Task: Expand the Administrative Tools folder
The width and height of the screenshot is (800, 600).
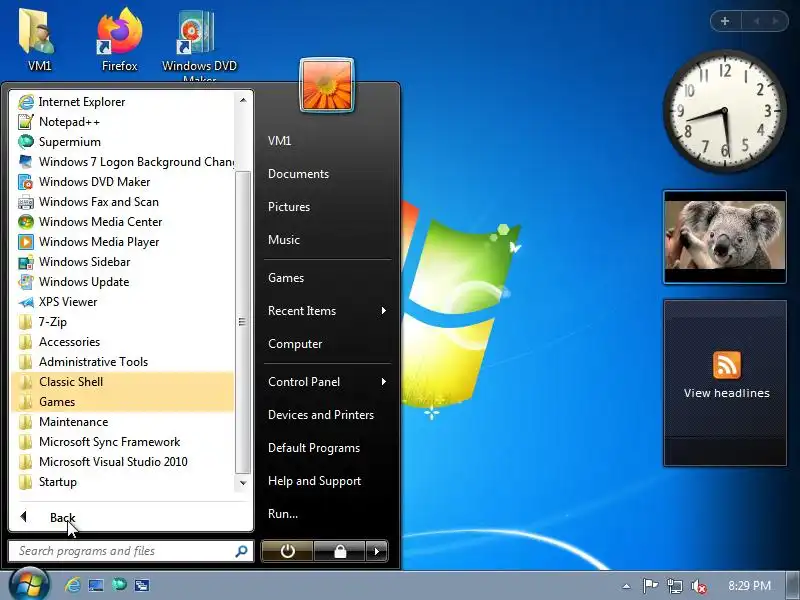Action: pyautogui.click(x=122, y=362)
